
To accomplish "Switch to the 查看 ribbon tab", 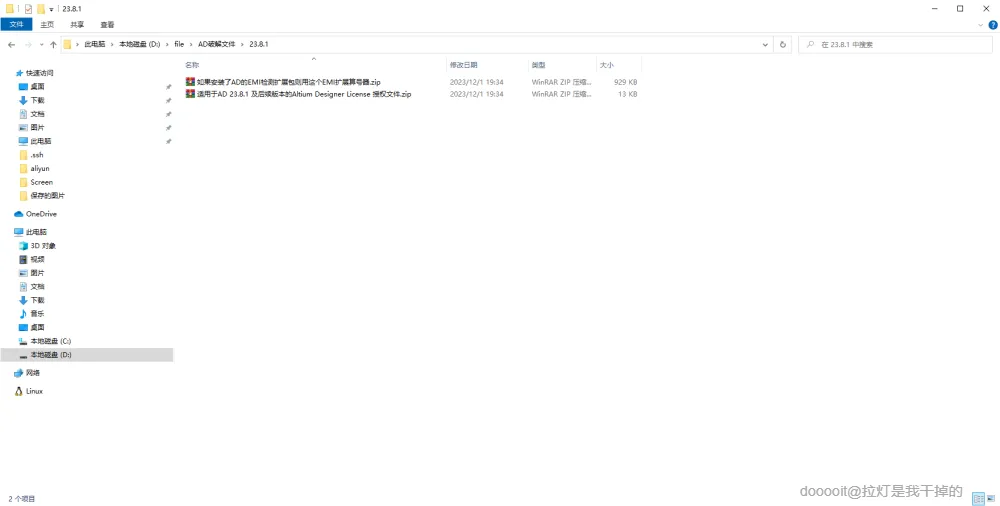I will pos(107,25).
